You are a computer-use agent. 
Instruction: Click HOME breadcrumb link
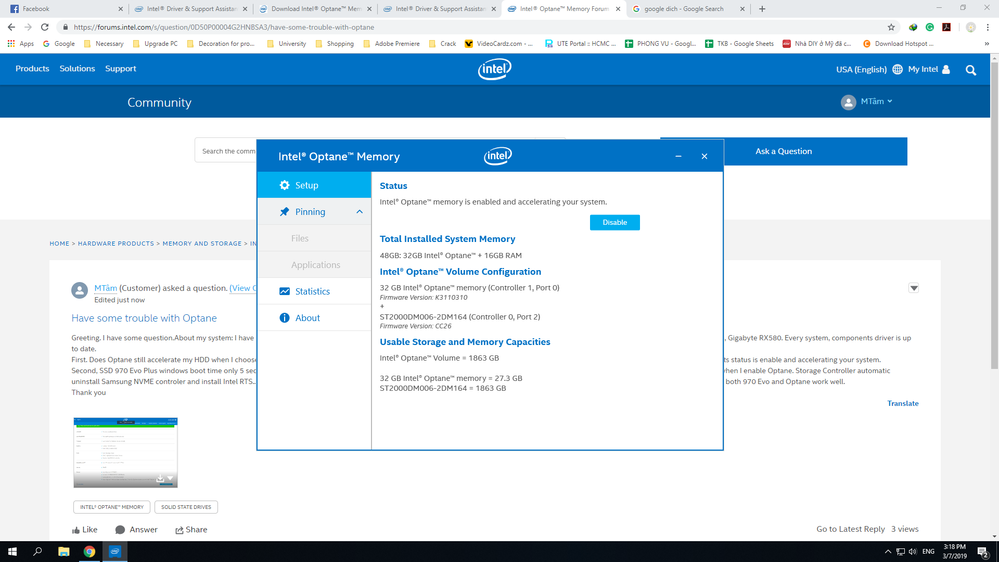[x=59, y=243]
